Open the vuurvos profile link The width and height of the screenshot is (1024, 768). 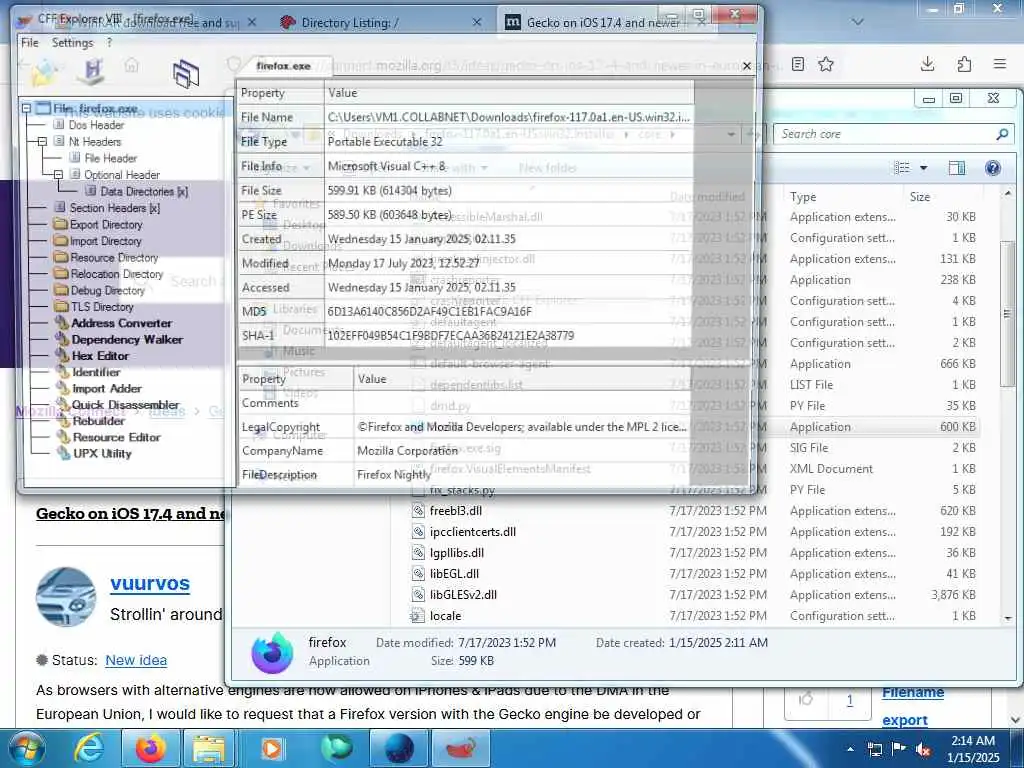150,583
